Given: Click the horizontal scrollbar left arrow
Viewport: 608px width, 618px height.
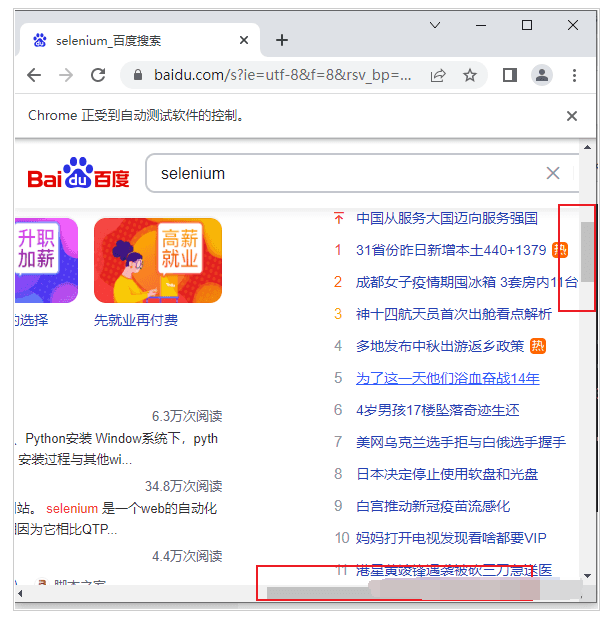Looking at the screenshot, I should coord(20,593).
